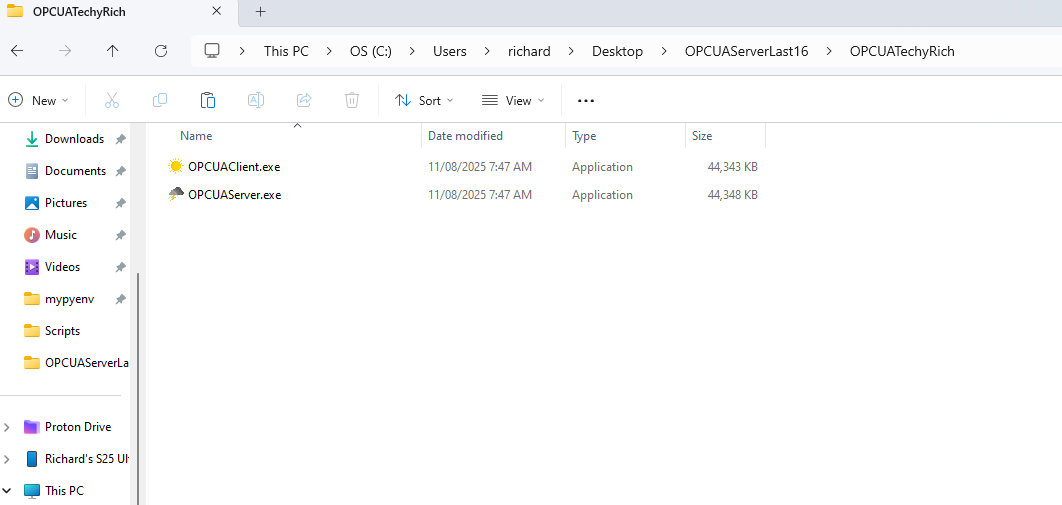Open the View dropdown menu

point(513,100)
